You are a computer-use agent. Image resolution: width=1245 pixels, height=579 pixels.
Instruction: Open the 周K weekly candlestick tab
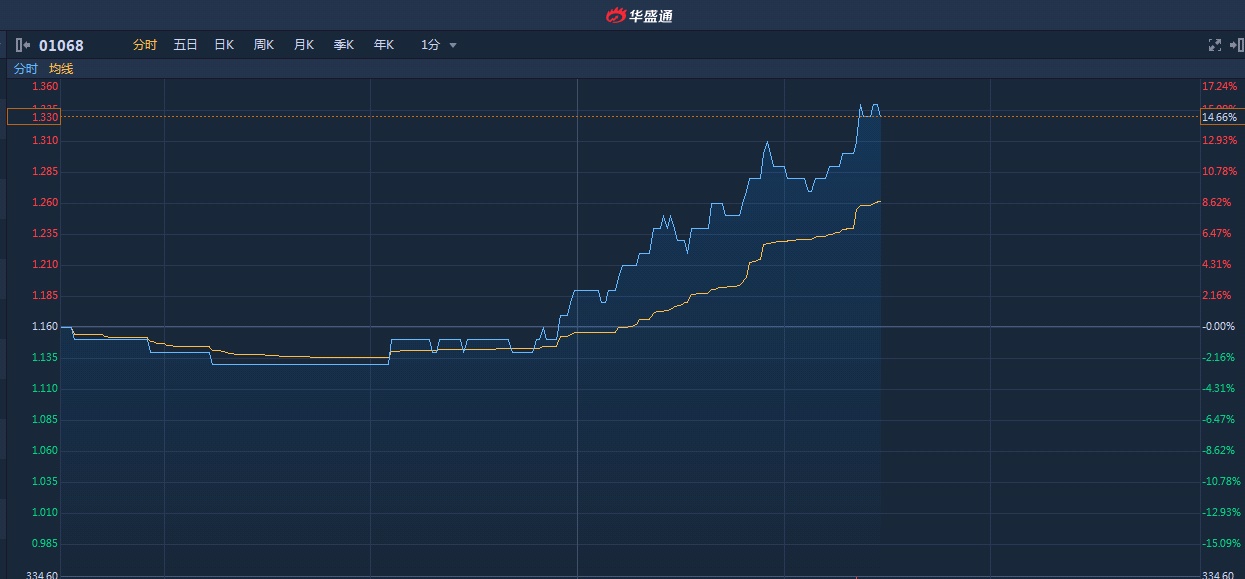[264, 45]
